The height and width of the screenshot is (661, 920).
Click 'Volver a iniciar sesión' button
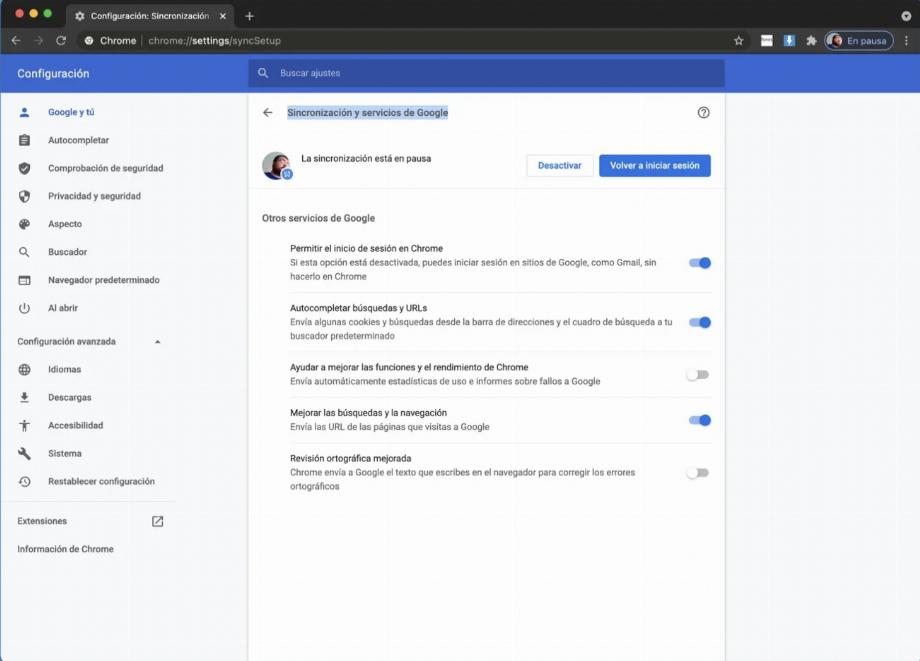click(655, 165)
